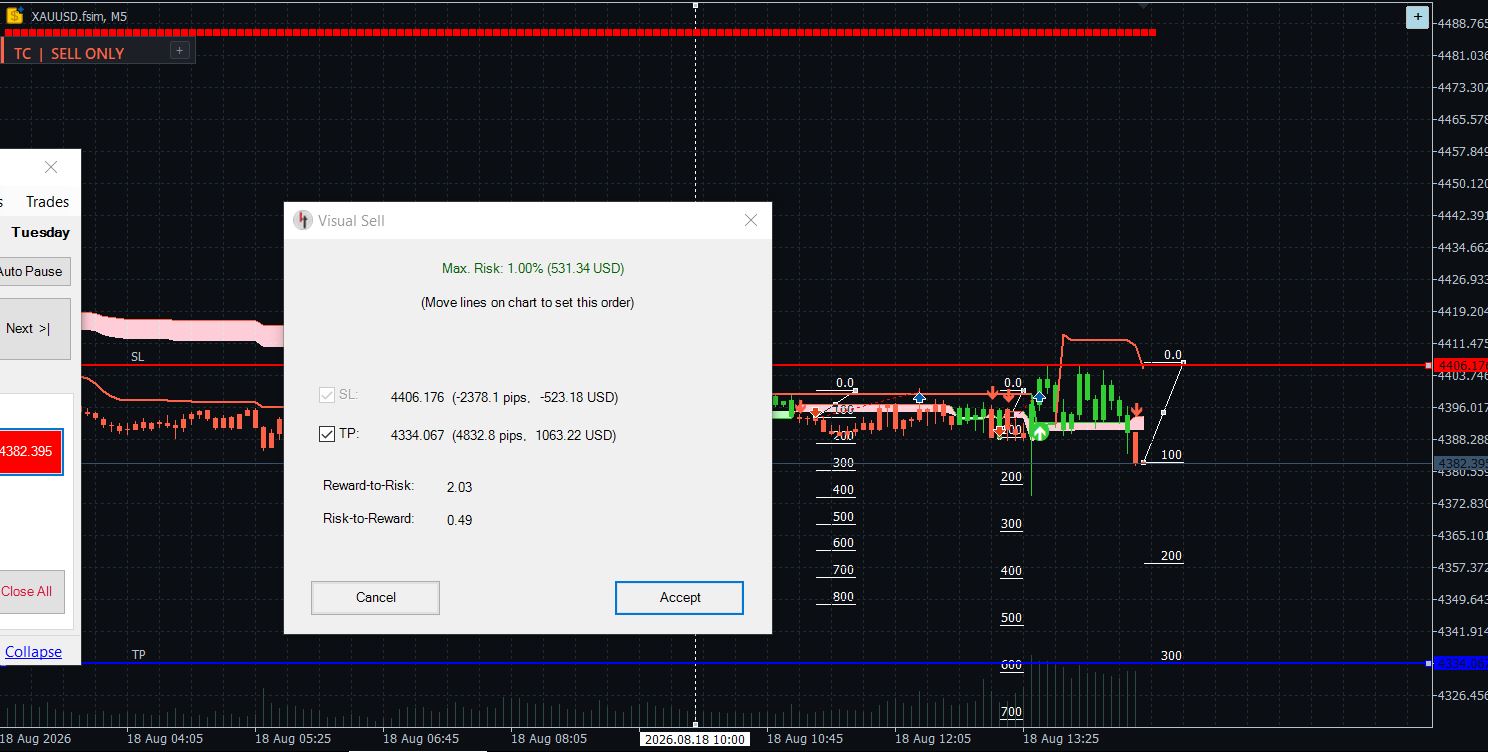The image size is (1488, 752).
Task: Click the Risk-to-Reward: label
Action: 368,519
